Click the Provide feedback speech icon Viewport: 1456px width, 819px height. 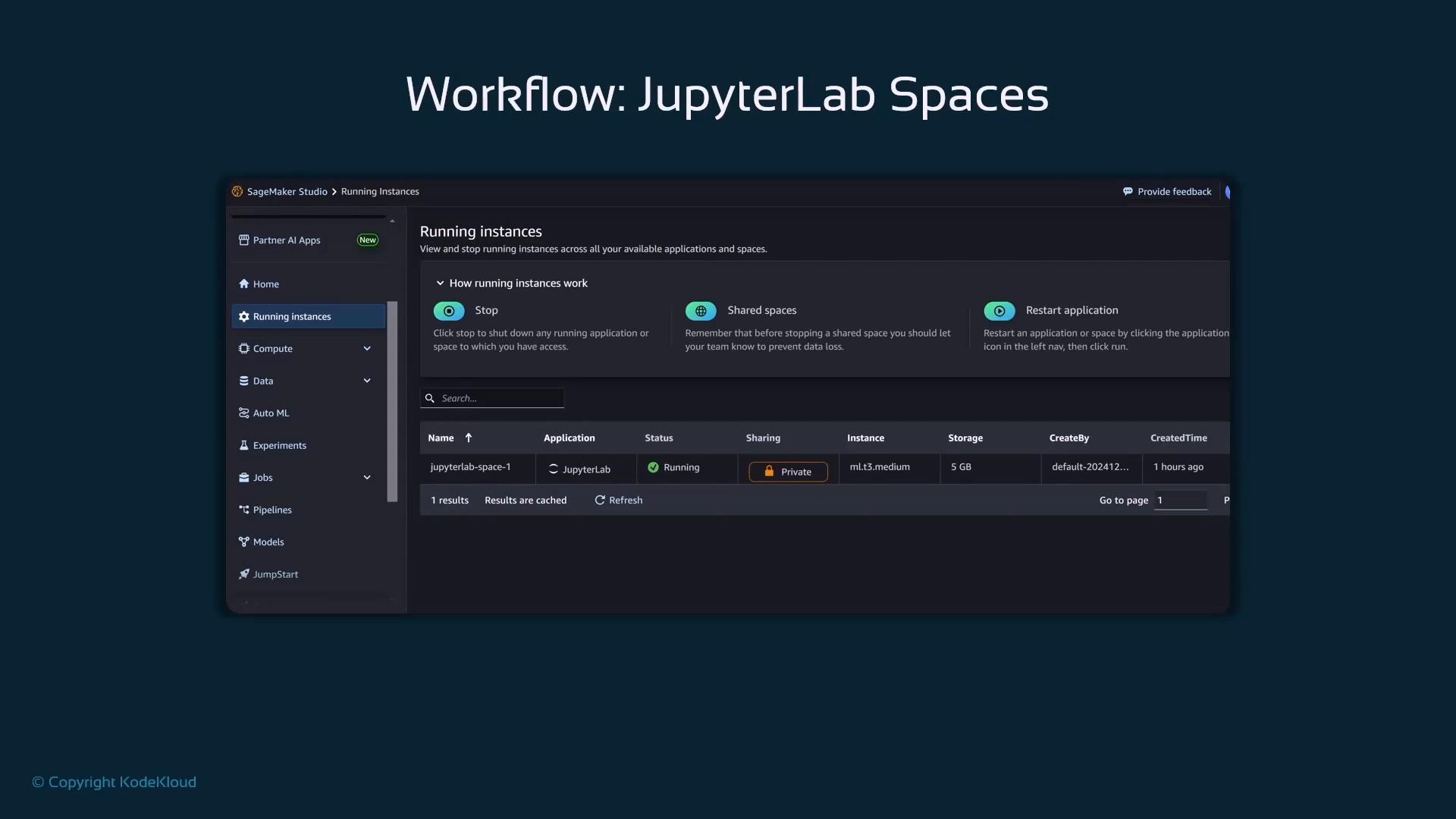pos(1128,191)
